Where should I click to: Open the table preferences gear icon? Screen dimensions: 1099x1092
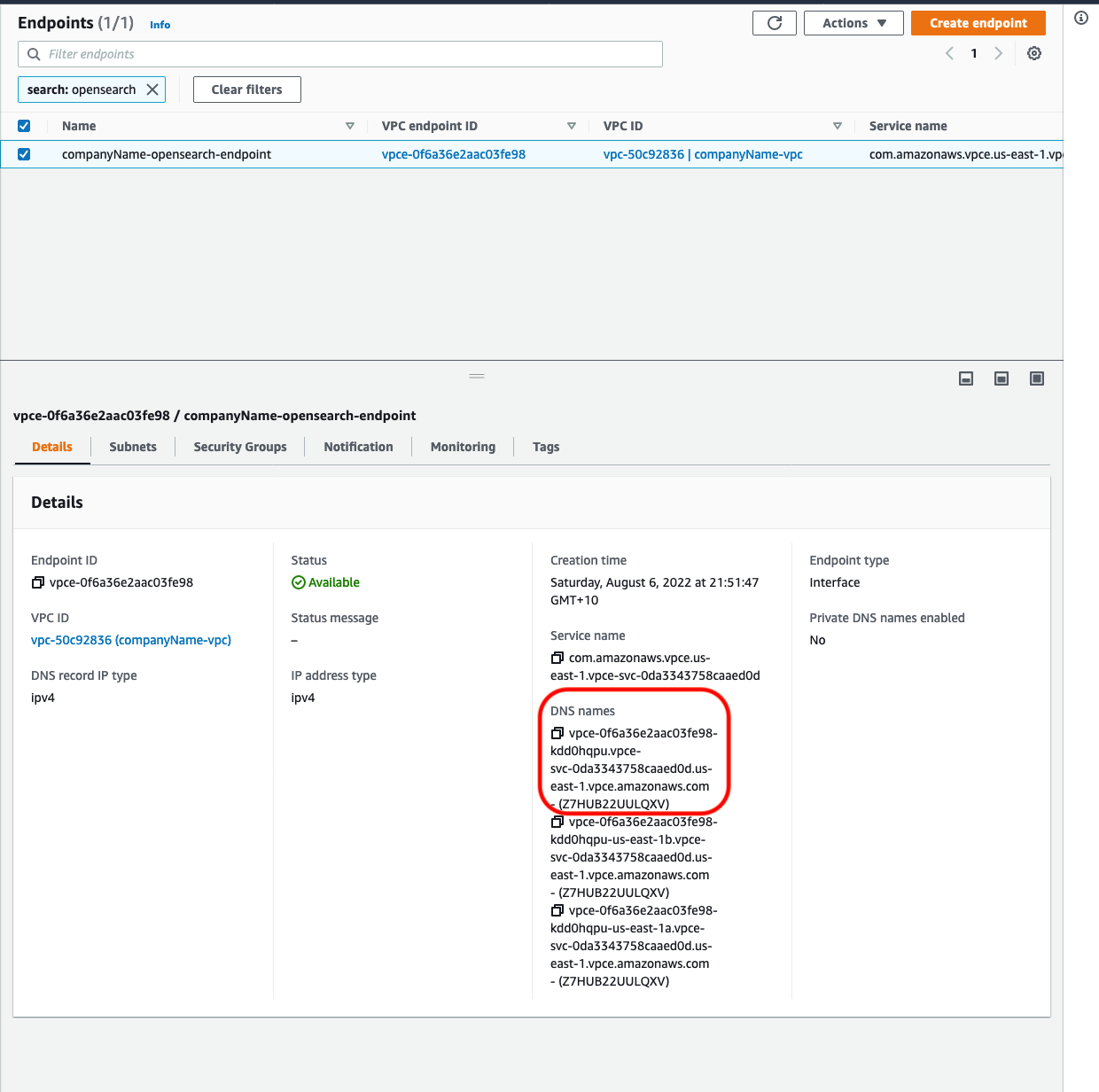click(1033, 53)
